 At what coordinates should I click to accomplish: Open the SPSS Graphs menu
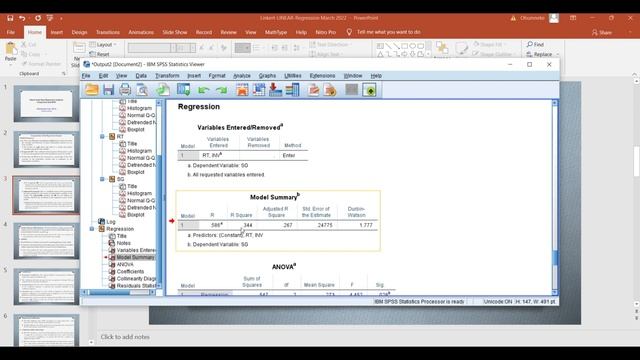(x=267, y=76)
